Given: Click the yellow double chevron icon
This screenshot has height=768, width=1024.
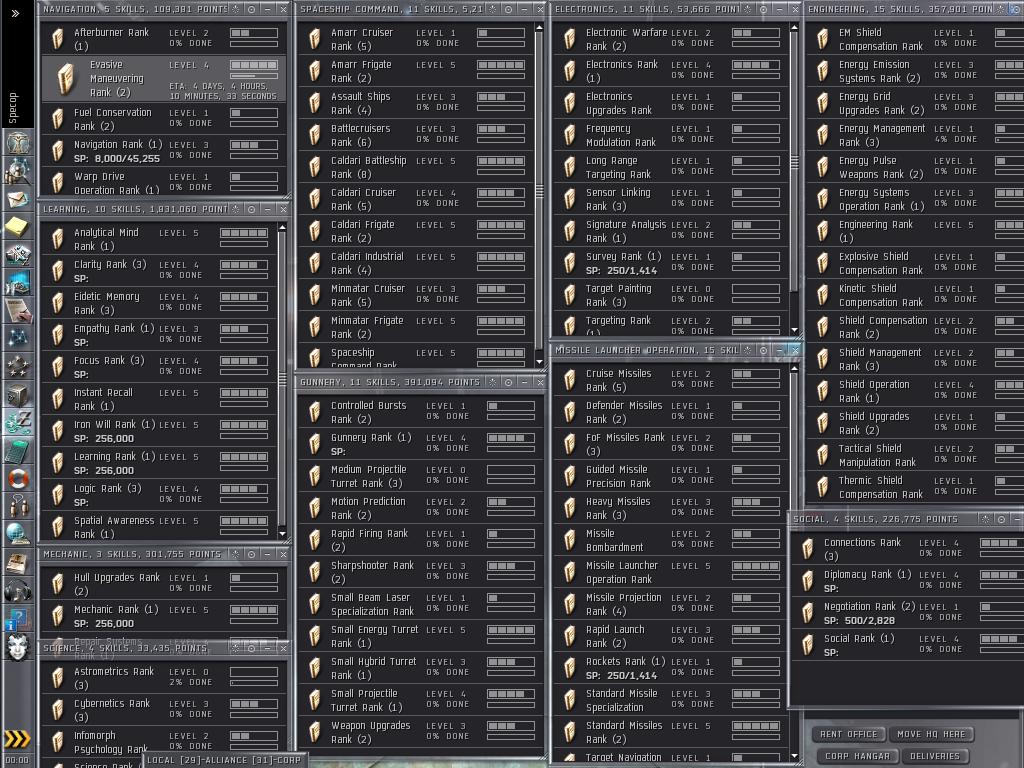Looking at the screenshot, I should [17, 739].
